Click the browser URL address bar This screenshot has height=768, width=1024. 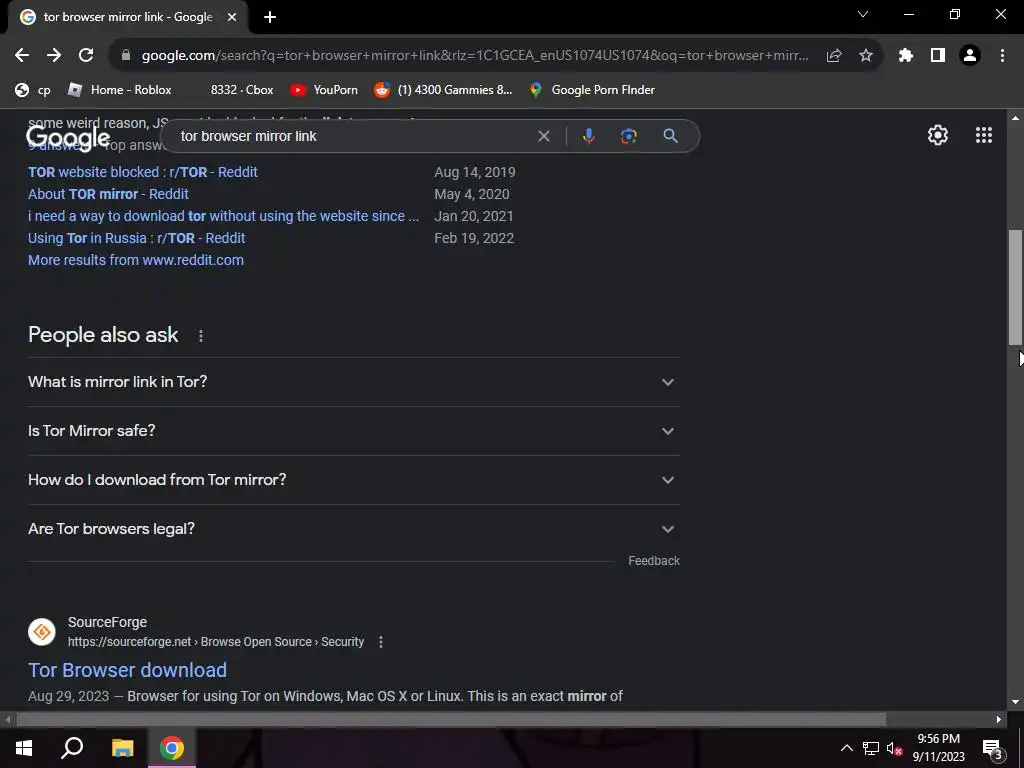(475, 56)
